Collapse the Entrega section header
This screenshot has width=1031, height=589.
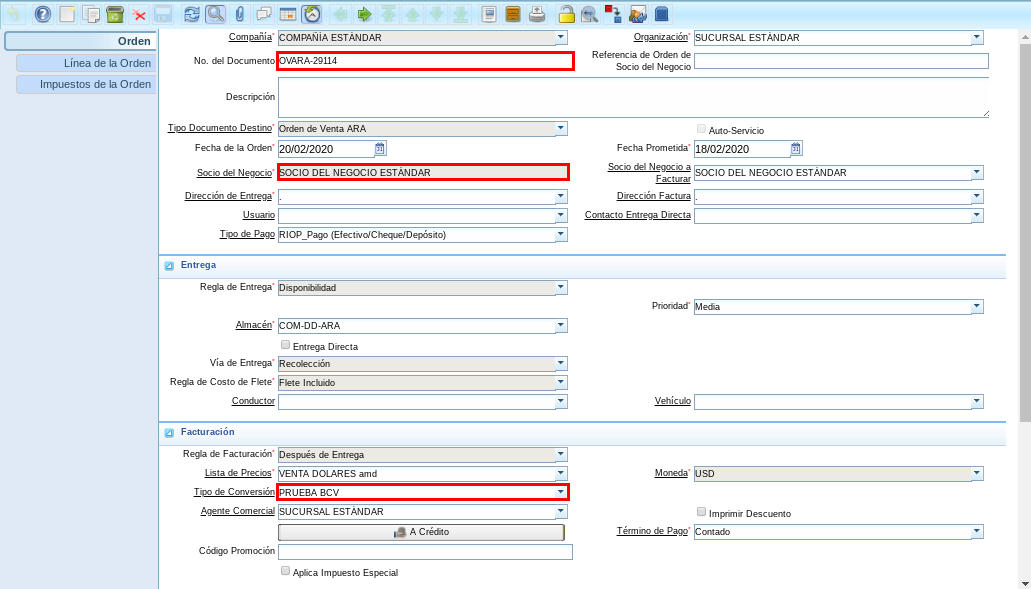pos(169,265)
